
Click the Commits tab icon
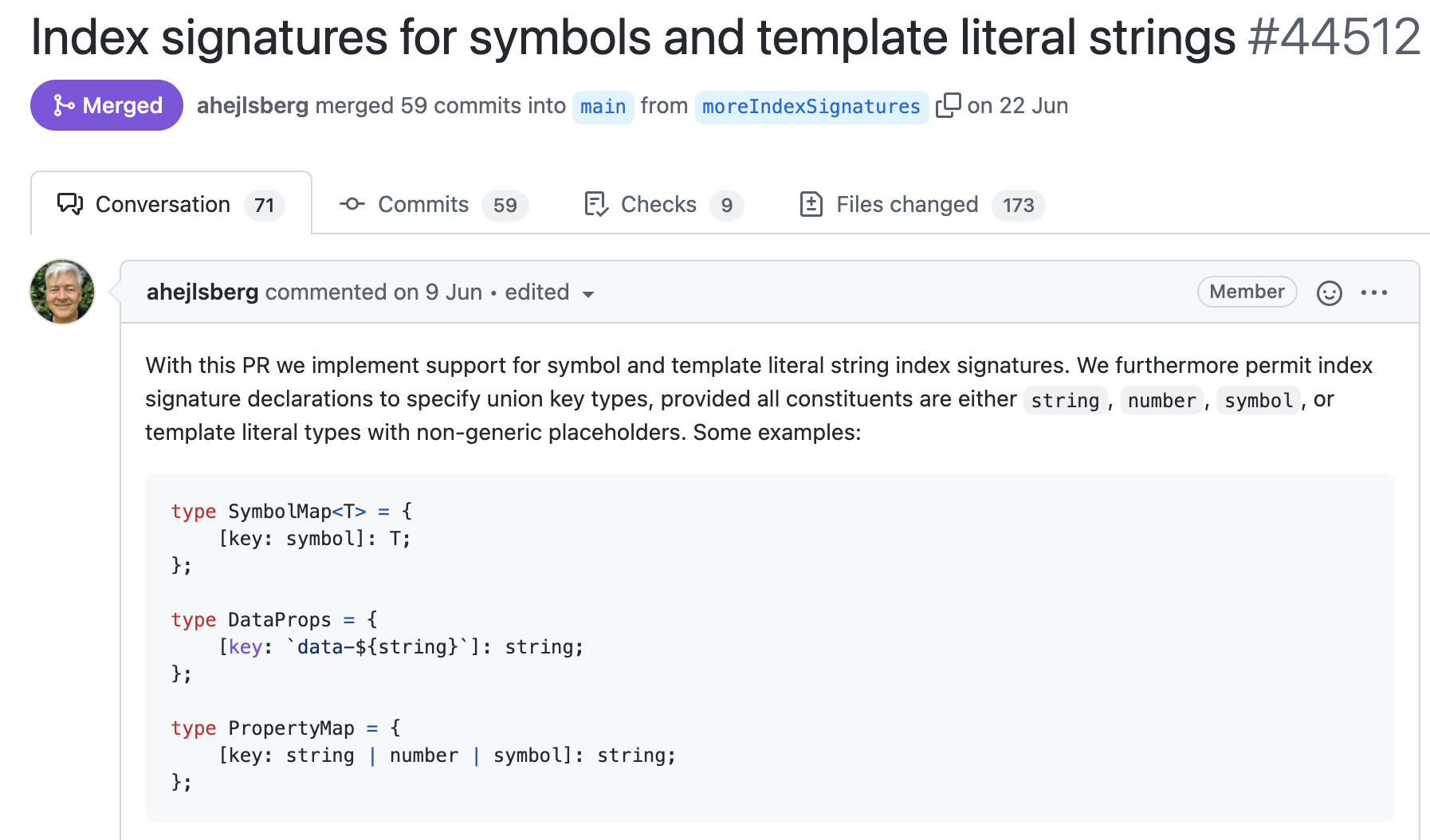352,205
